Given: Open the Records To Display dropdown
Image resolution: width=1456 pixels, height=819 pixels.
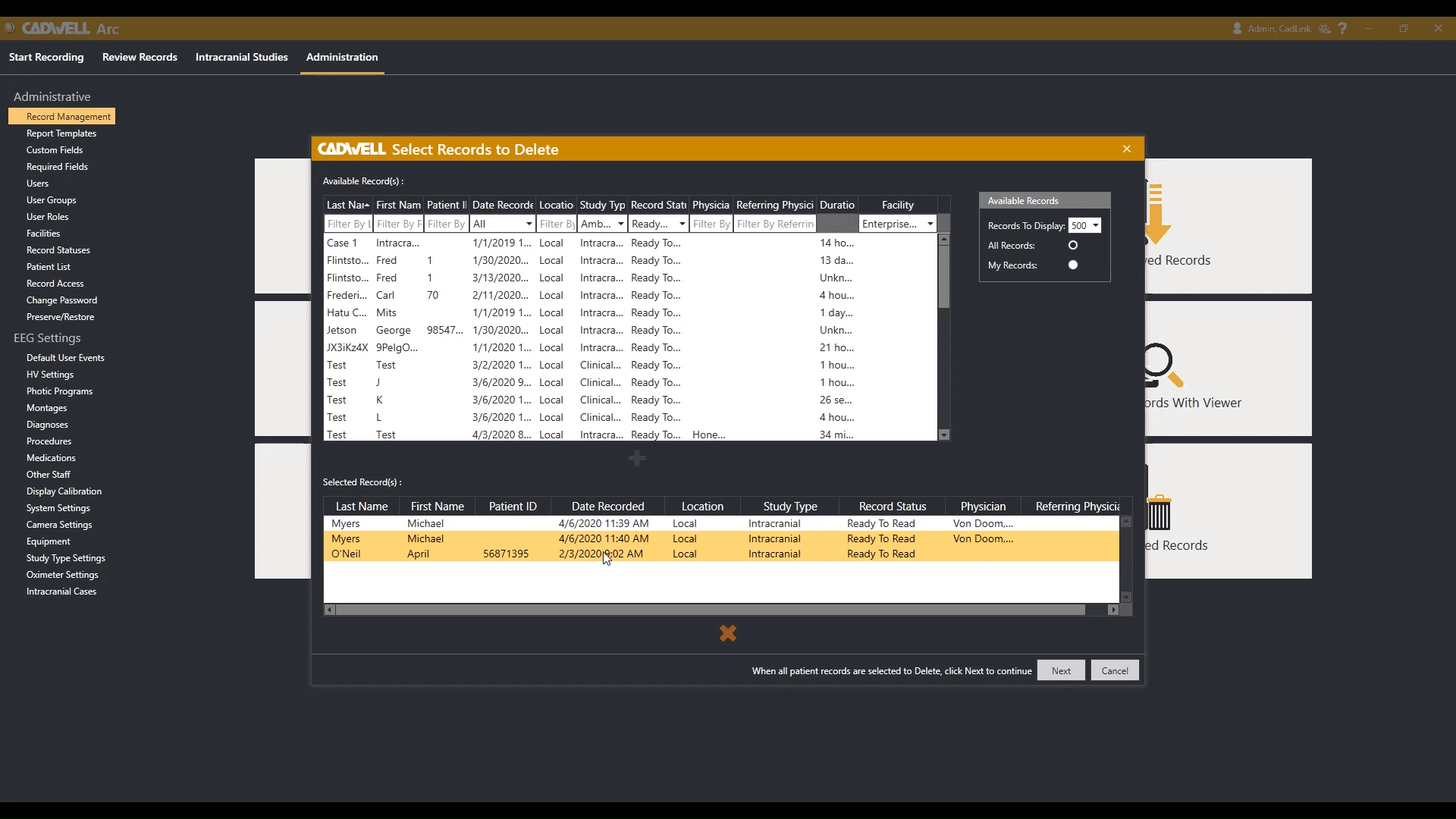Looking at the screenshot, I should click(x=1084, y=225).
